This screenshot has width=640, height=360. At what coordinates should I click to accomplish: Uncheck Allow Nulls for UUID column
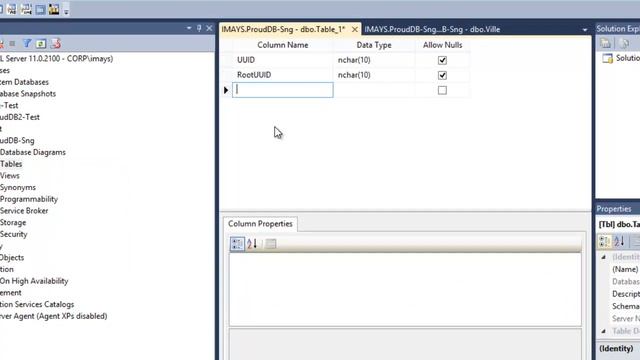tap(442, 60)
